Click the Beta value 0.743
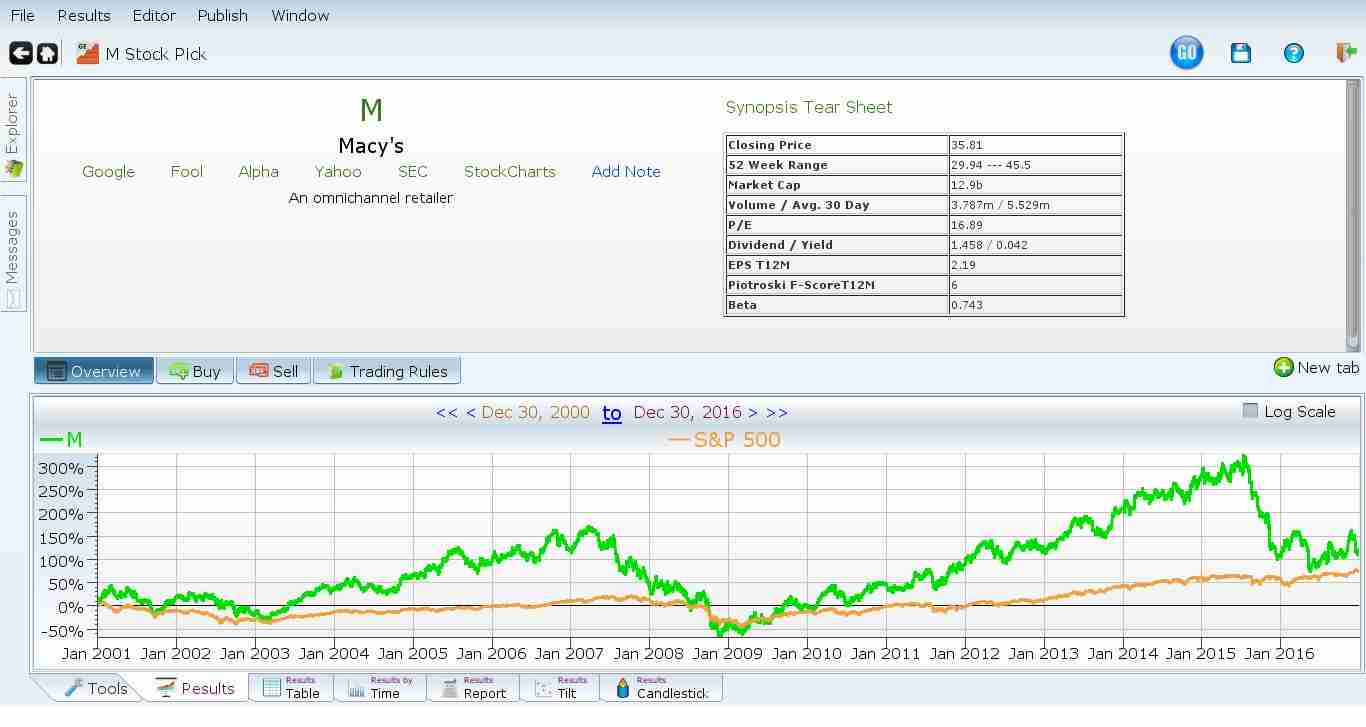Viewport: 1366px width, 727px height. click(1035, 305)
